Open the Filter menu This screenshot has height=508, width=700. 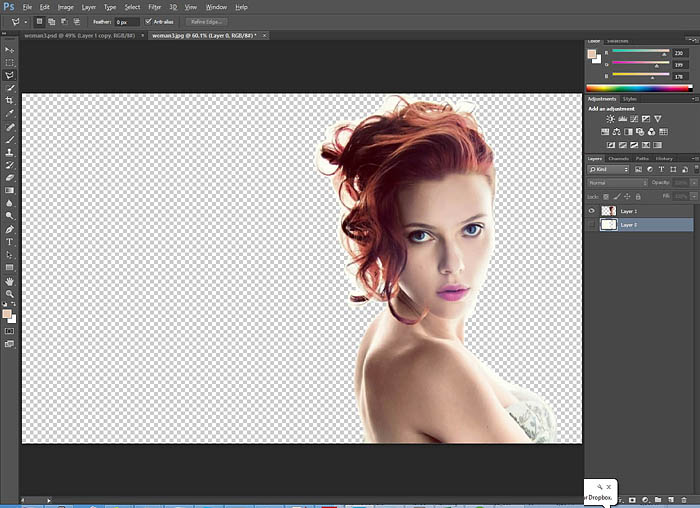[155, 7]
